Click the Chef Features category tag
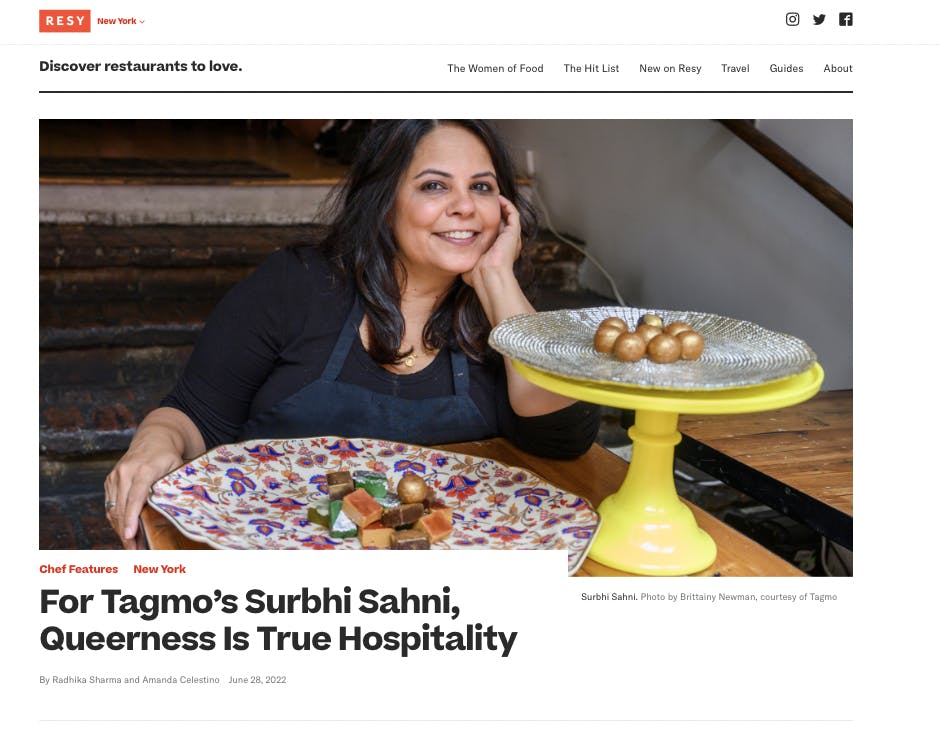The width and height of the screenshot is (940, 730). click(79, 569)
